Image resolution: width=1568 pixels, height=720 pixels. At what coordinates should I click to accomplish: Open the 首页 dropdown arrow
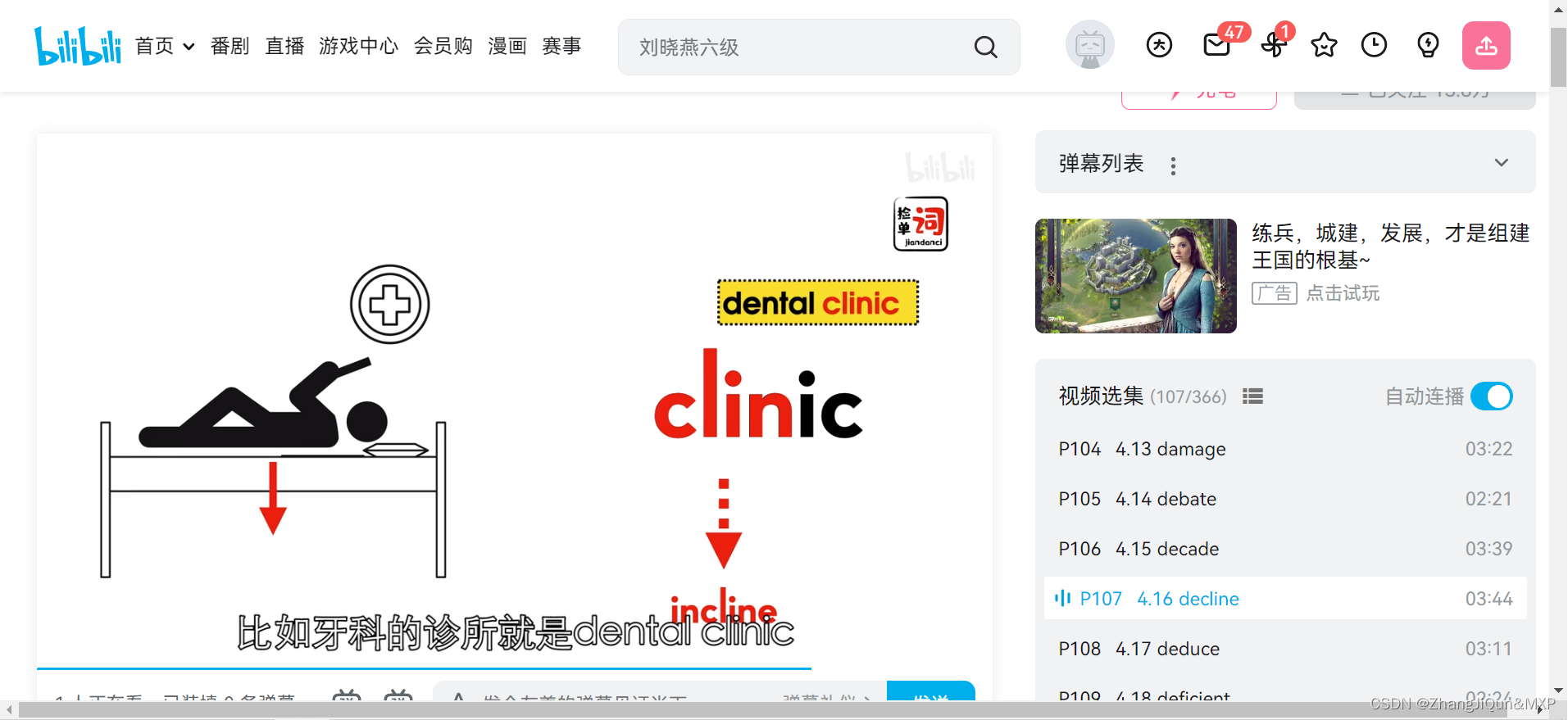189,47
